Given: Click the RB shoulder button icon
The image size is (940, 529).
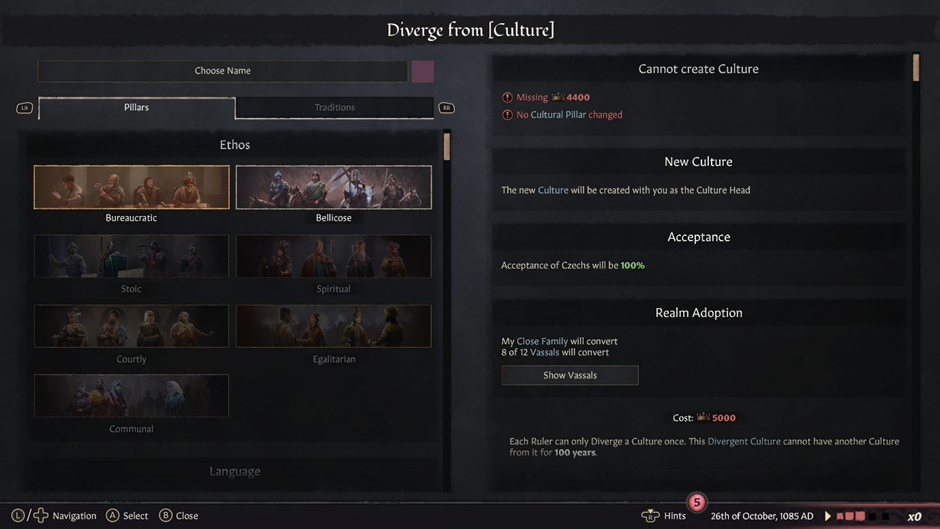Looking at the screenshot, I should pos(446,108).
